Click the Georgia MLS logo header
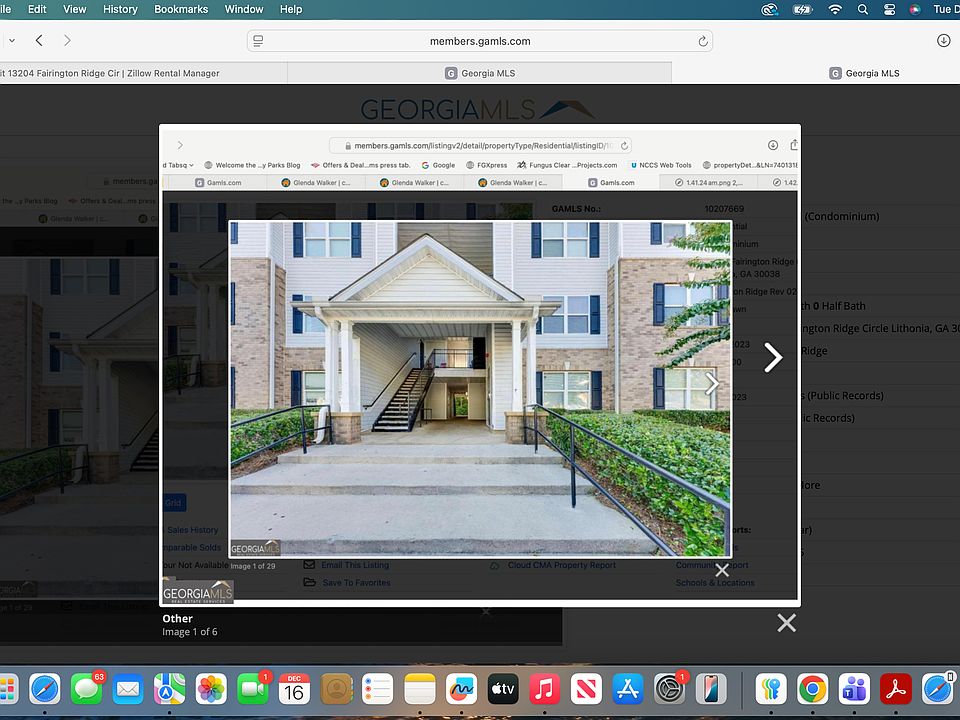This screenshot has width=960, height=720. click(x=478, y=110)
